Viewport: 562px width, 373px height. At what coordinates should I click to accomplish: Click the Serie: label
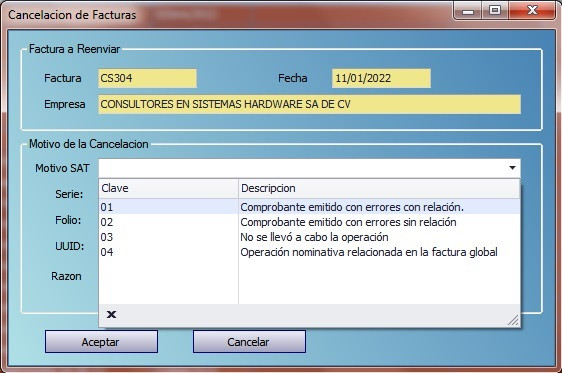click(69, 194)
